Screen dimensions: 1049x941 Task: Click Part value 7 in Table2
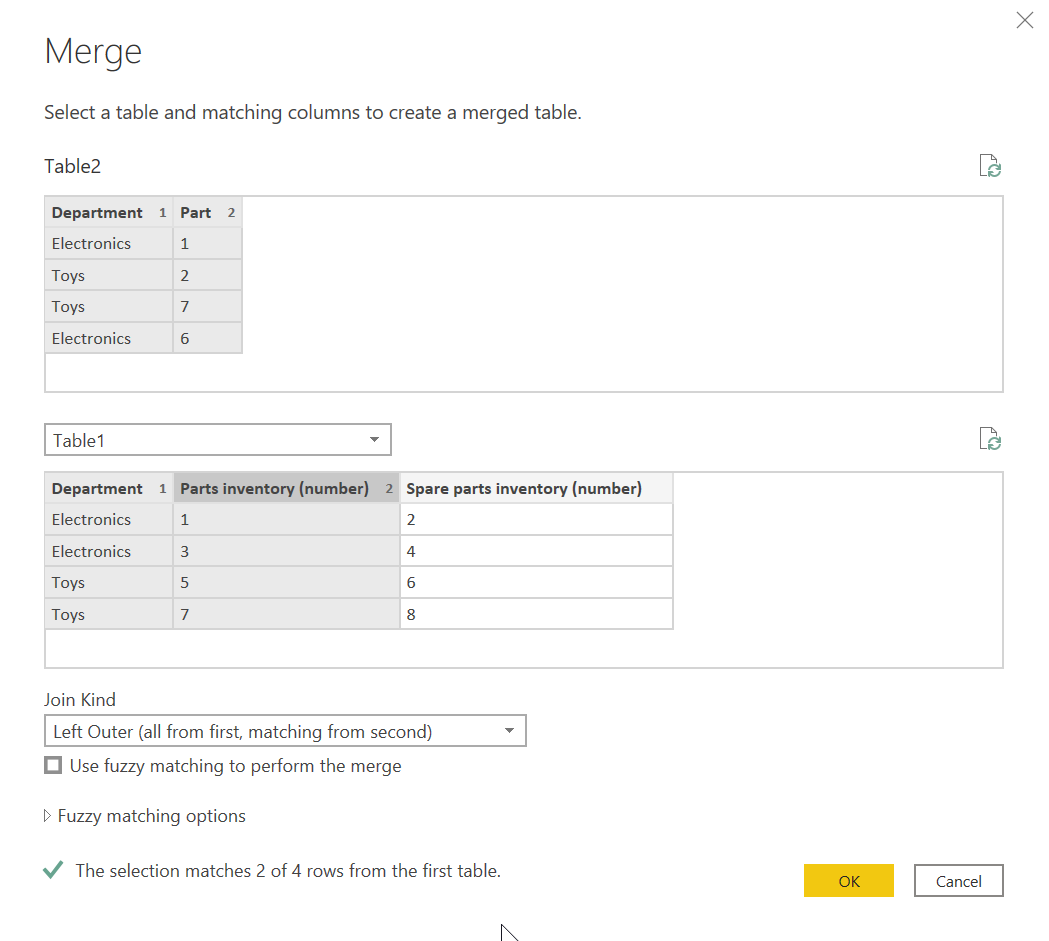pos(207,307)
